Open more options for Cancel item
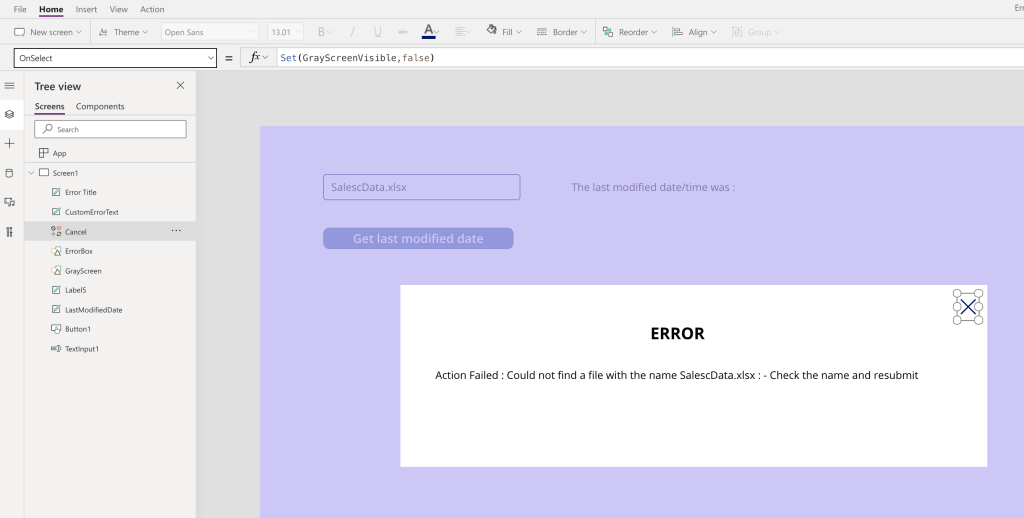This screenshot has width=1024, height=518. [x=176, y=231]
